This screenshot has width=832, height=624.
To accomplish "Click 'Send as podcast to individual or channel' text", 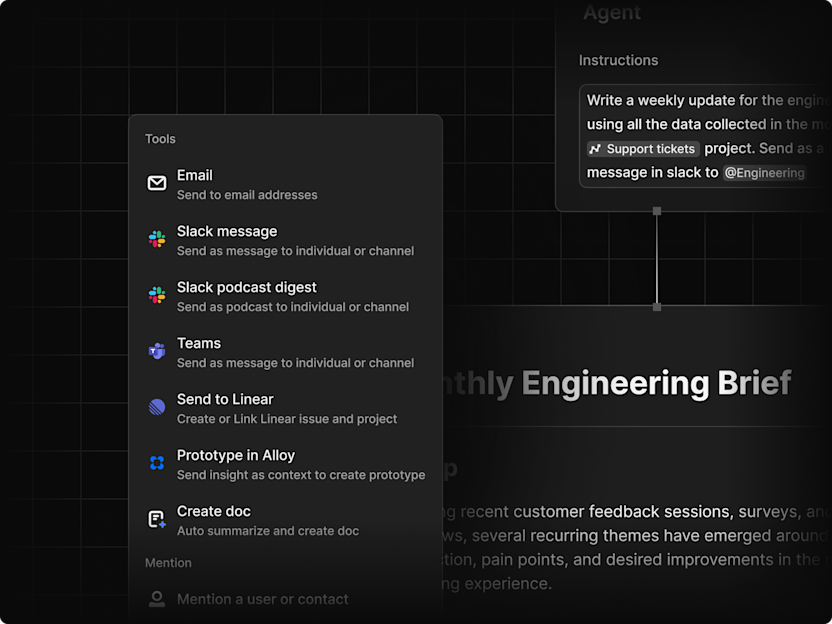I will click(x=293, y=307).
